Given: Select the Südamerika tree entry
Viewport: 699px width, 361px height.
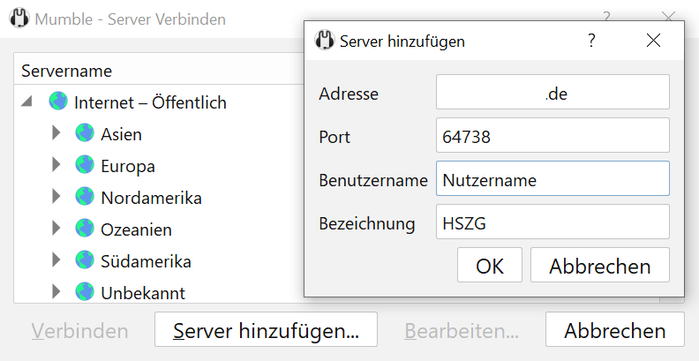Looking at the screenshot, I should [146, 261].
